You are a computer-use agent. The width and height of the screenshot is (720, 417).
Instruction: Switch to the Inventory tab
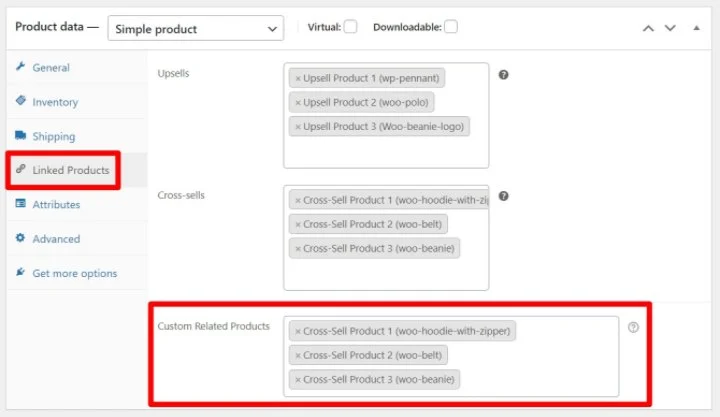click(55, 102)
